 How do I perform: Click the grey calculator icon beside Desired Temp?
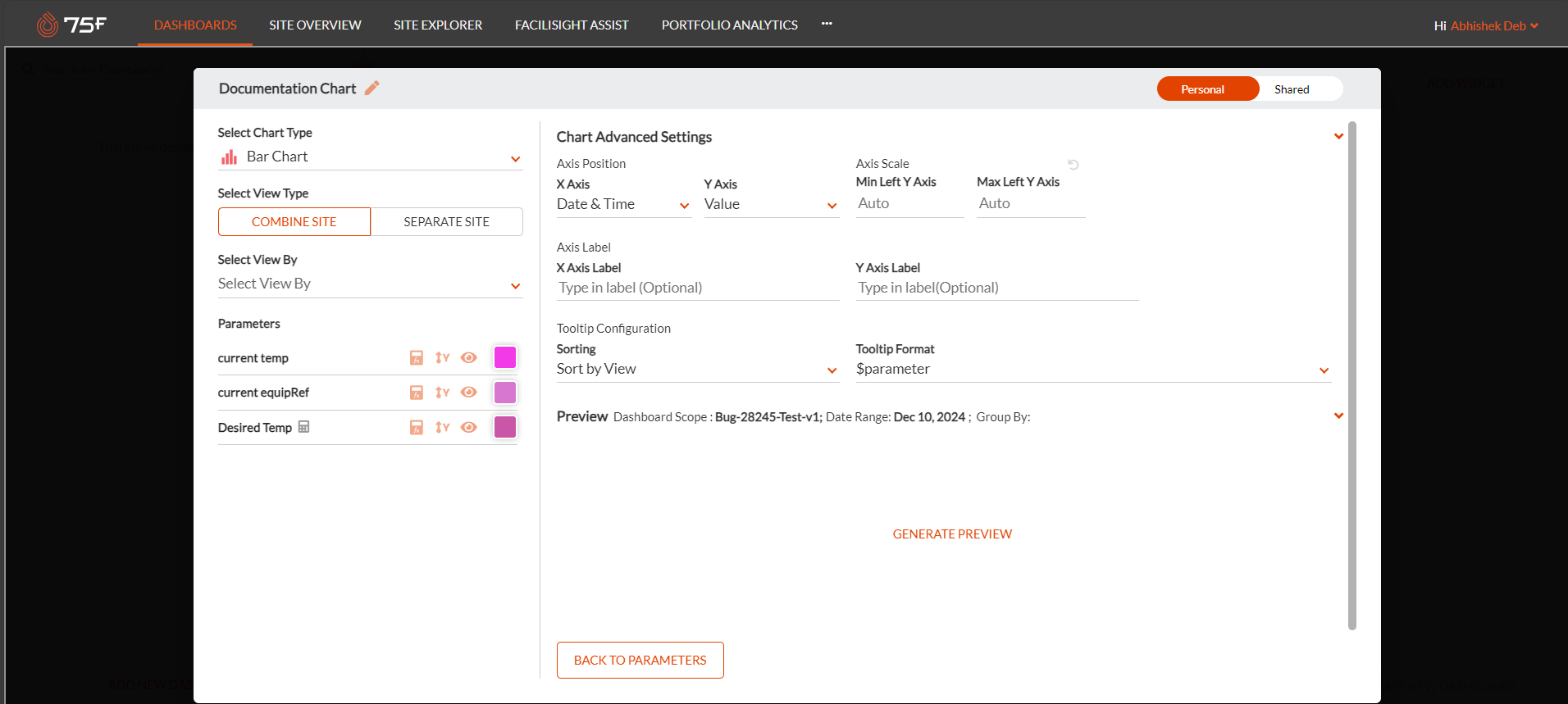(x=303, y=427)
